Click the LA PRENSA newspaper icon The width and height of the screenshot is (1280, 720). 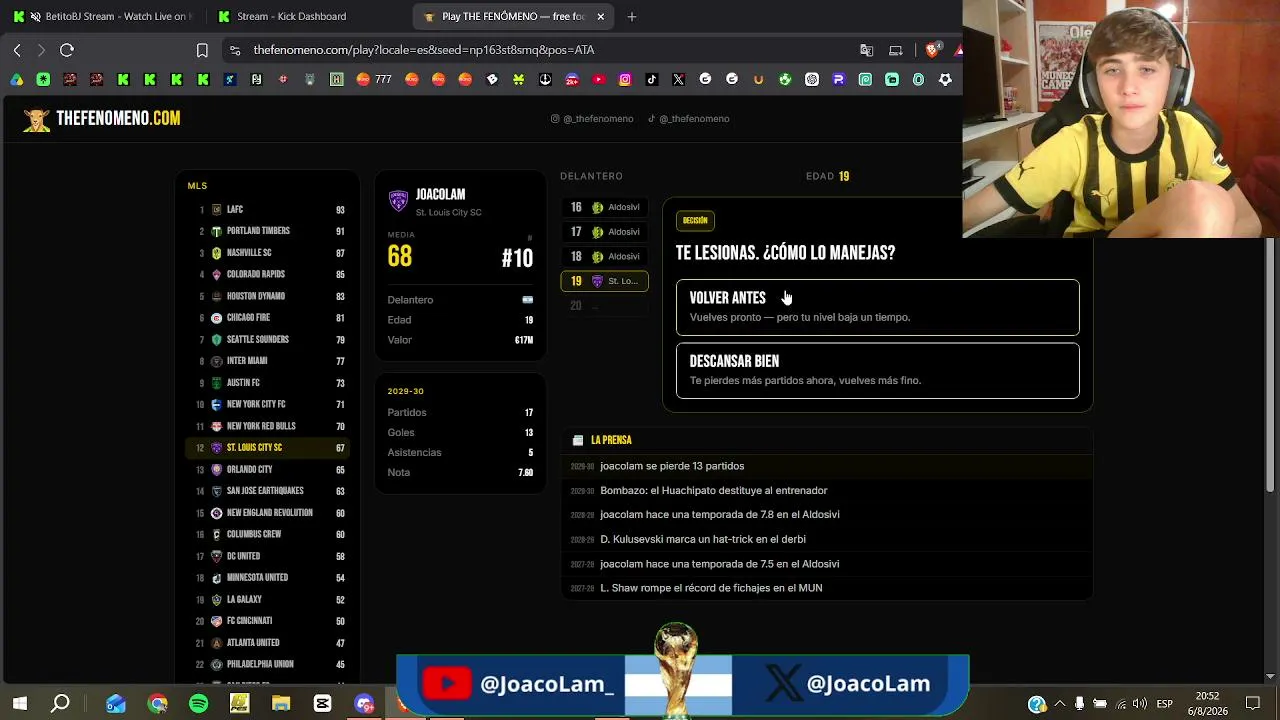click(x=578, y=440)
